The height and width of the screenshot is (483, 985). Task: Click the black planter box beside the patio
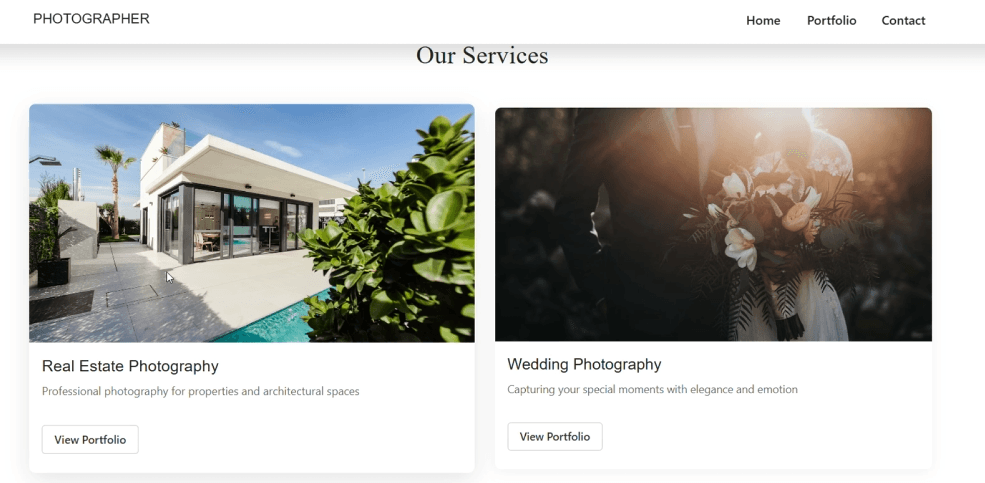(53, 272)
